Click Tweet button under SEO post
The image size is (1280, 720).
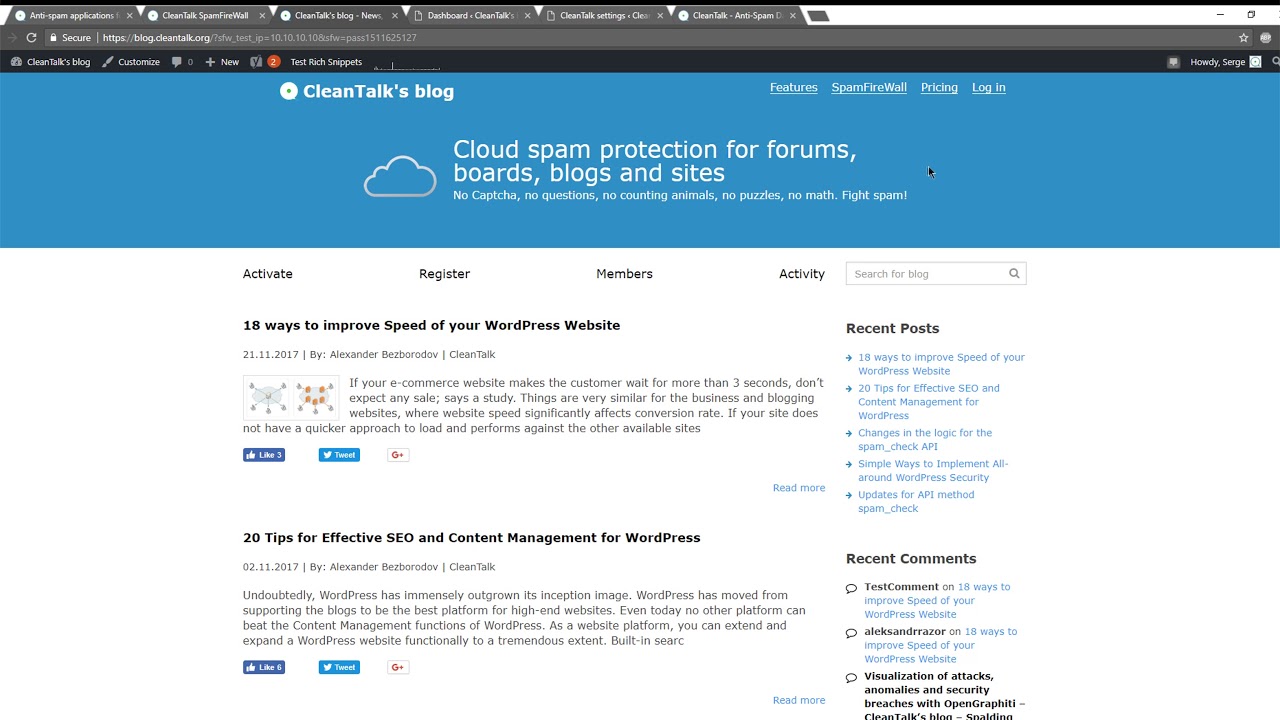point(339,667)
